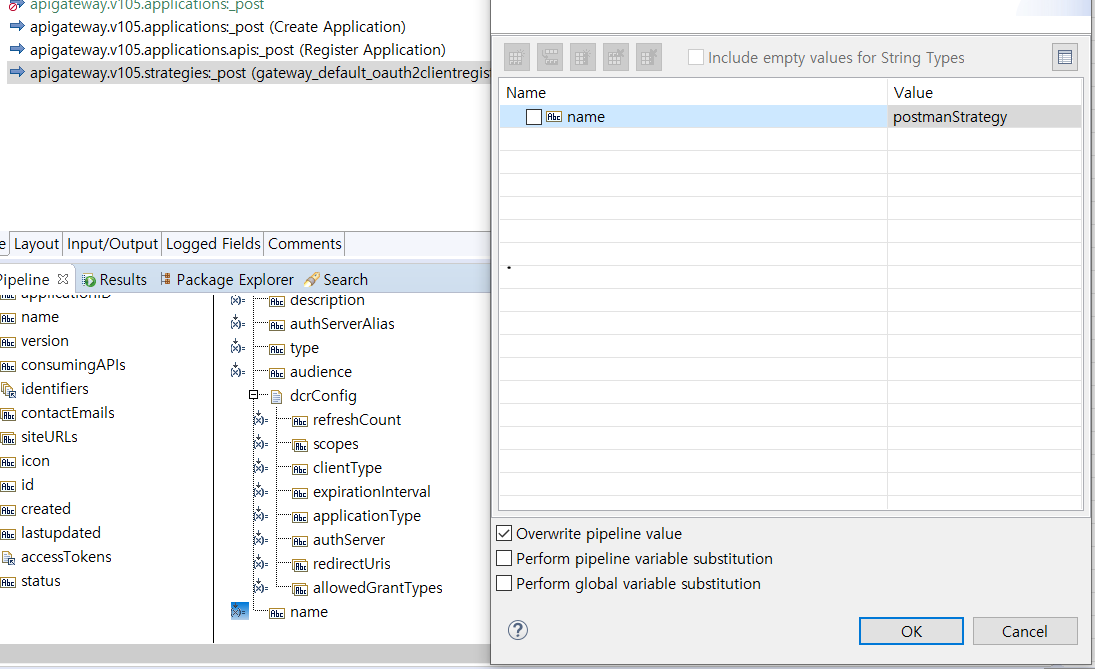Click the set value icon beside audience
The width and height of the screenshot is (1095, 669).
point(238,371)
